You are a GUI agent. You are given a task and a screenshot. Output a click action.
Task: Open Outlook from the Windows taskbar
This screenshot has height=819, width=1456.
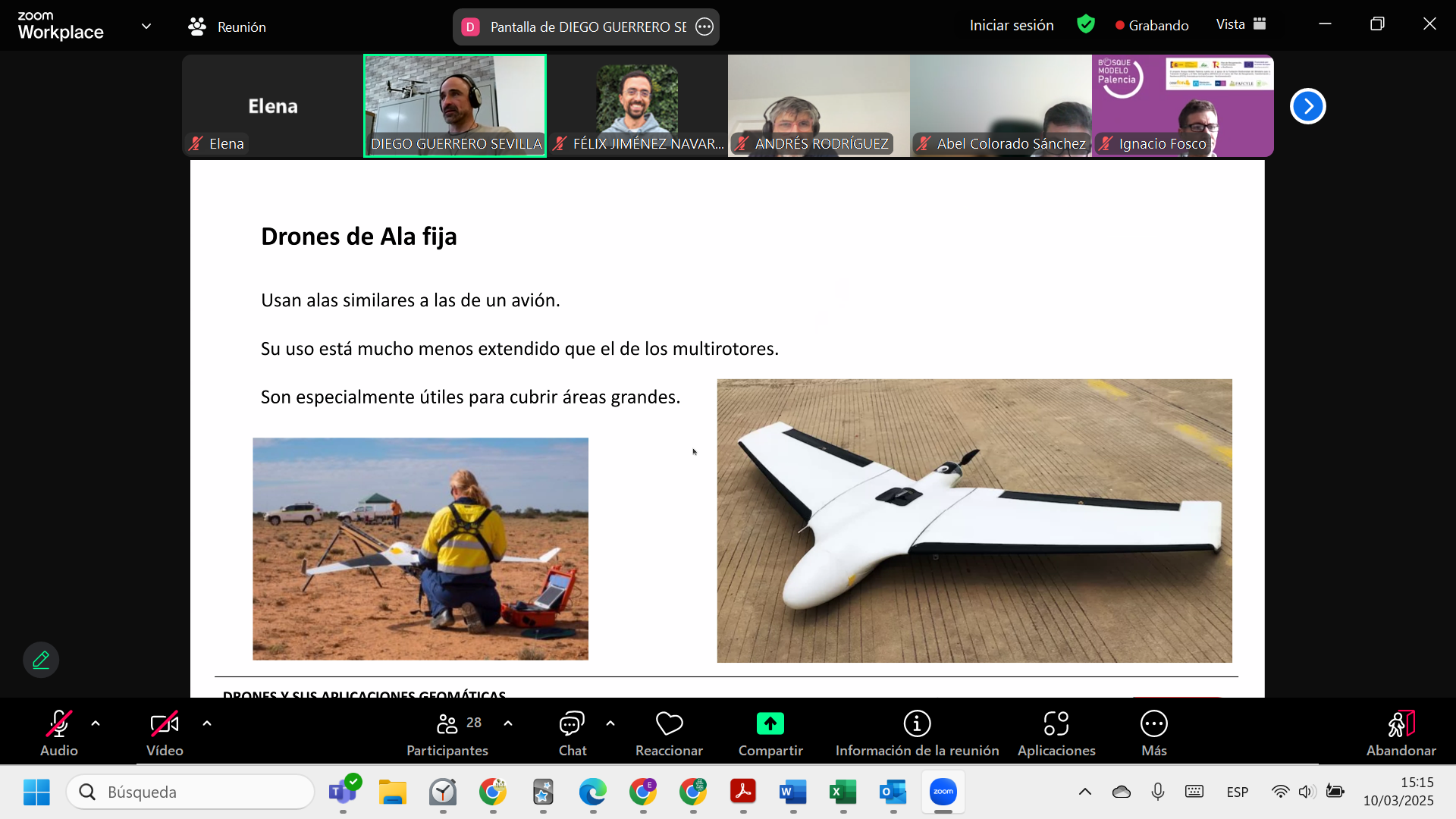[893, 792]
